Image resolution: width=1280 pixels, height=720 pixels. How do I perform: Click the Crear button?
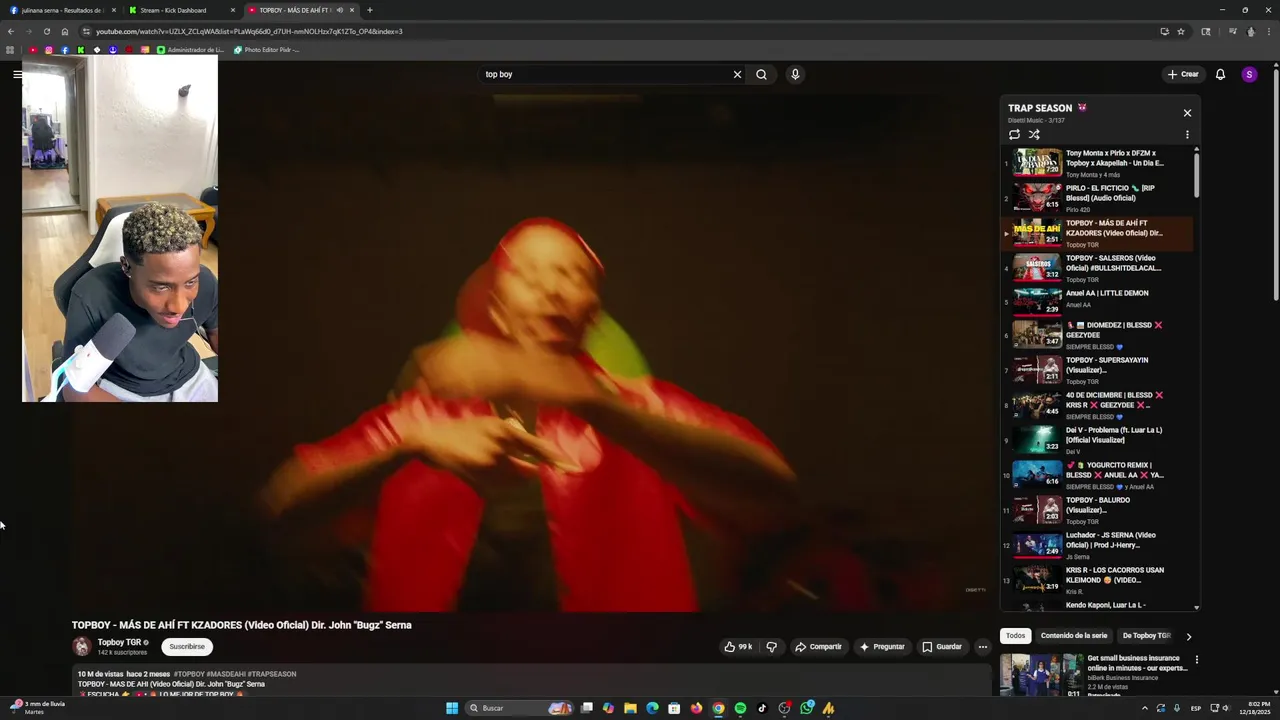[1183, 74]
